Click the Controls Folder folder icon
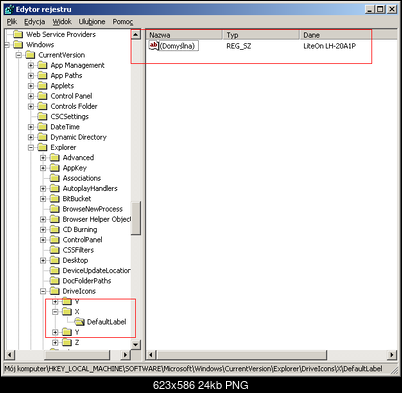 coord(42,106)
